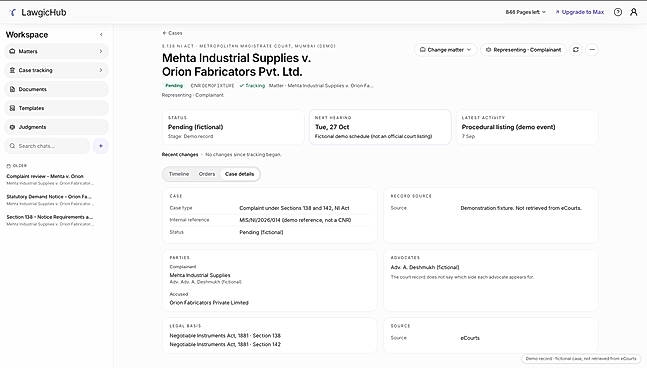Image resolution: width=647 pixels, height=368 pixels.
Task: Click the Tracking indicator label
Action: pyautogui.click(x=252, y=85)
